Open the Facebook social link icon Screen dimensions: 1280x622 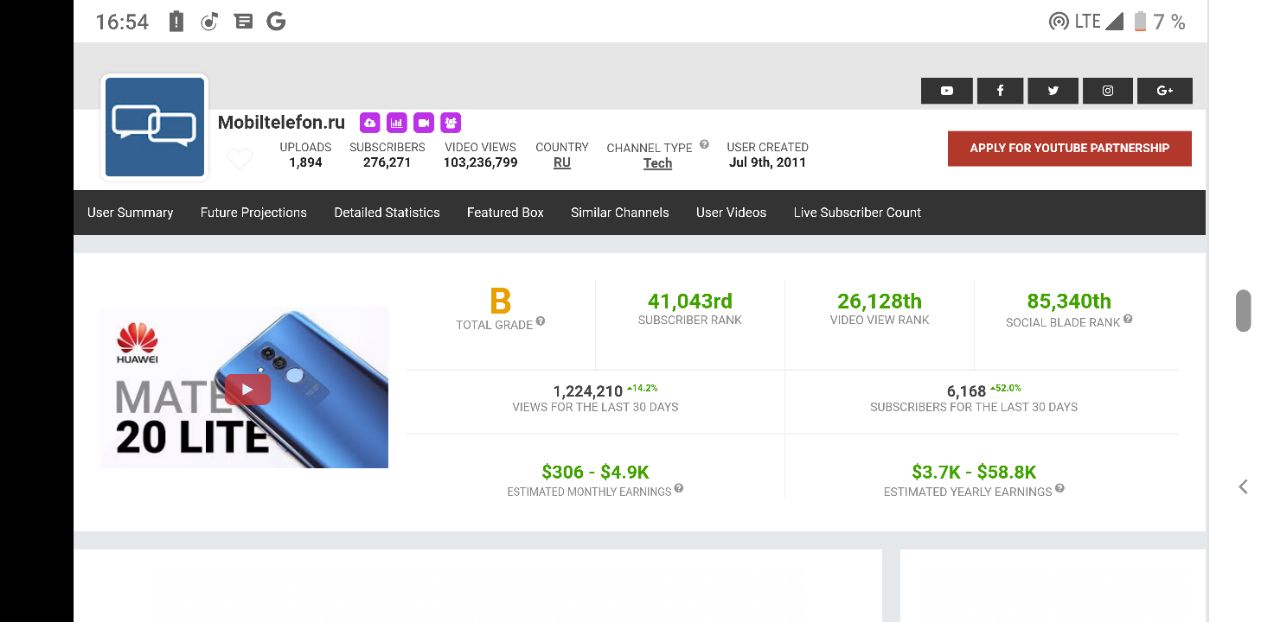[1000, 91]
